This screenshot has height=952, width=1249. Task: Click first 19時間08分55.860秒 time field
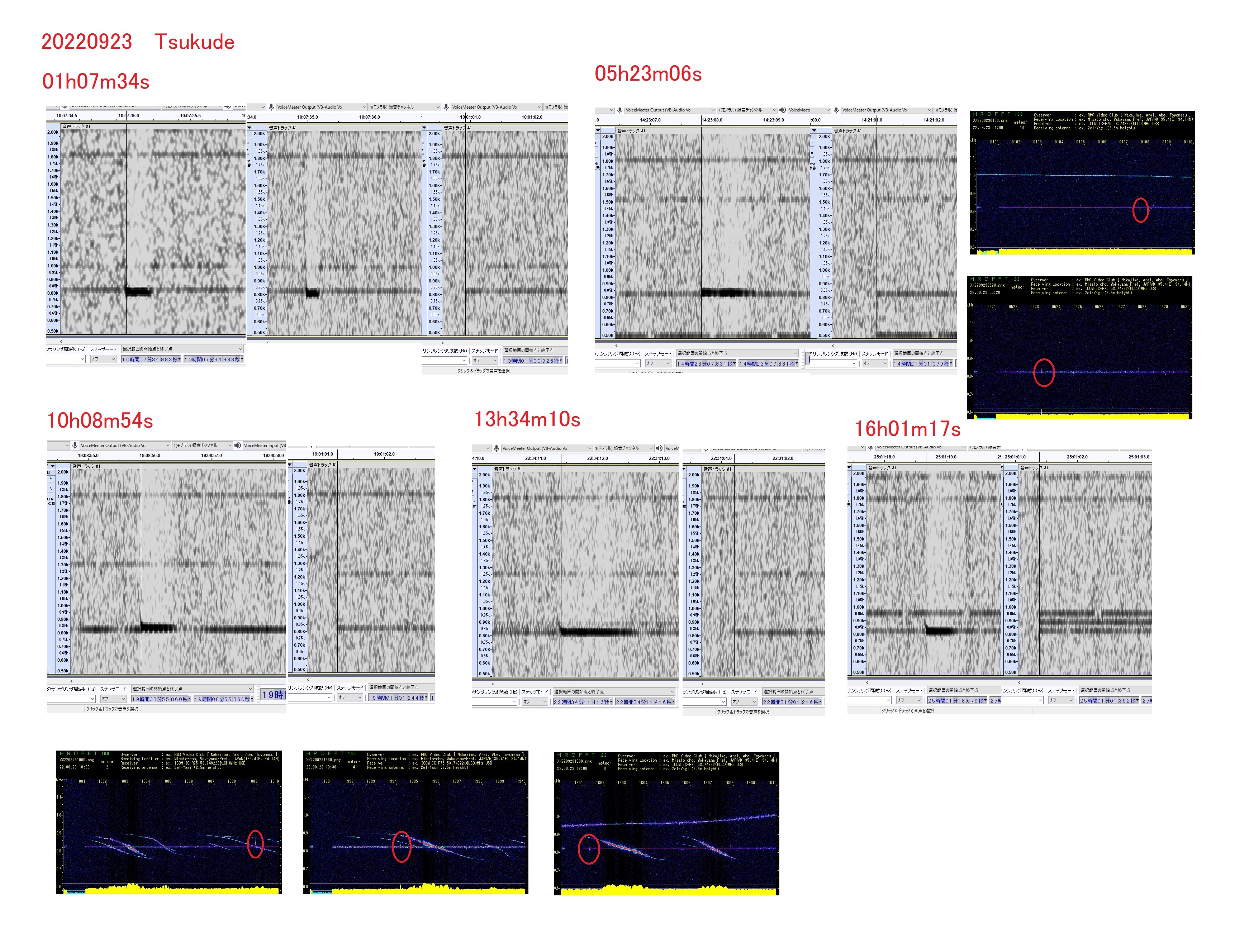coord(160,699)
